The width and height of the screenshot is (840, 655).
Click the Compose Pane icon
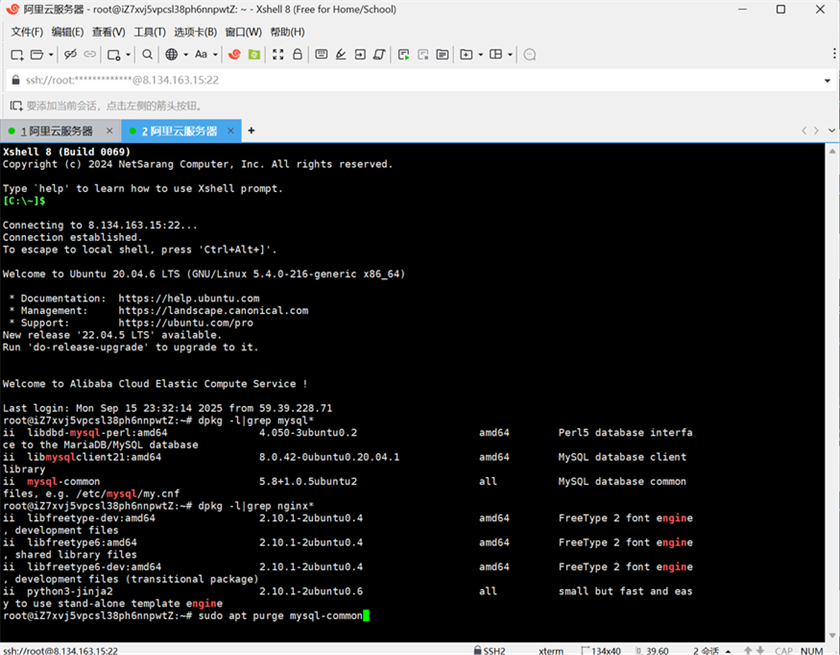point(442,55)
